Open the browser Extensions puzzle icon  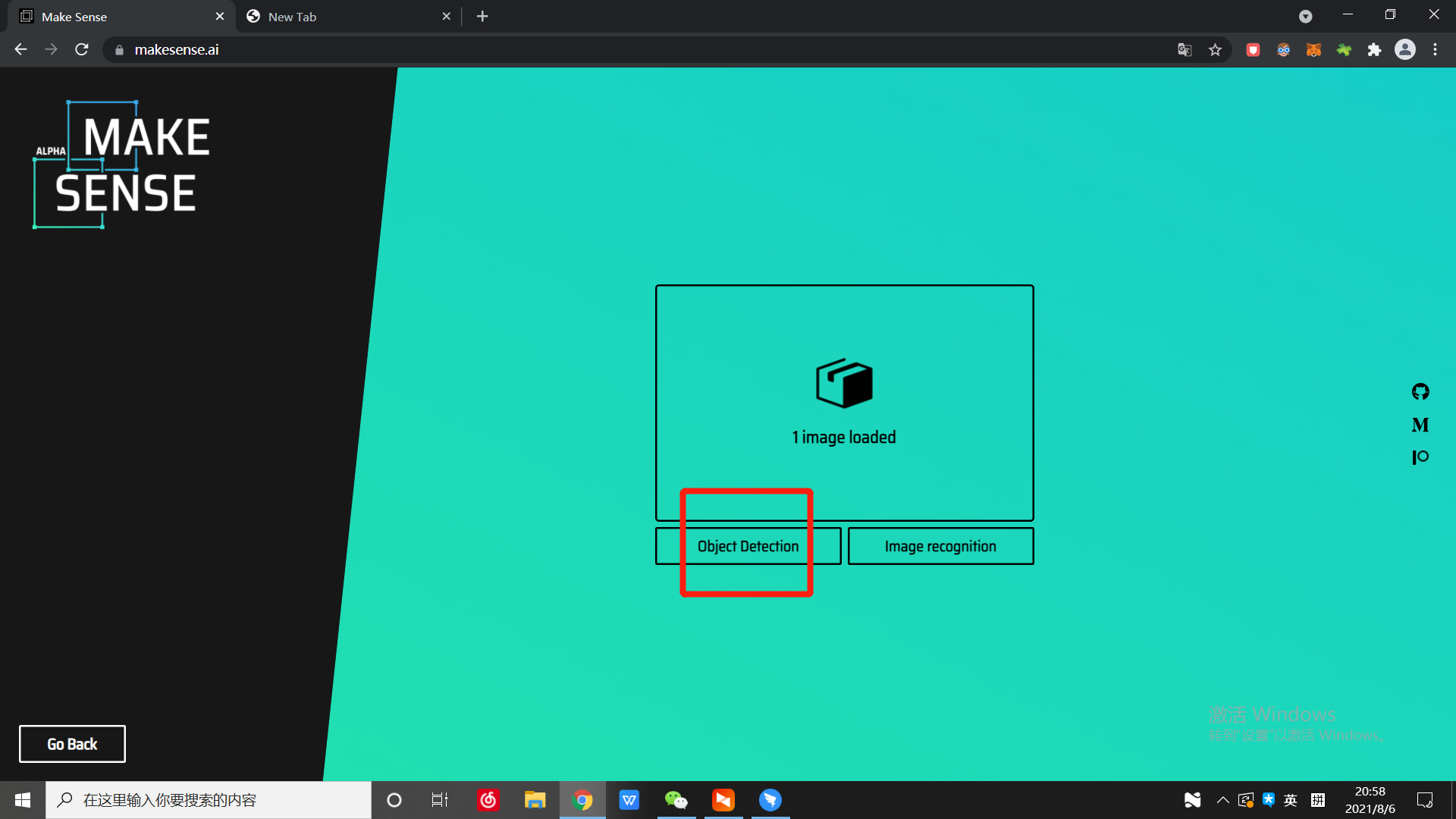pyautogui.click(x=1374, y=50)
